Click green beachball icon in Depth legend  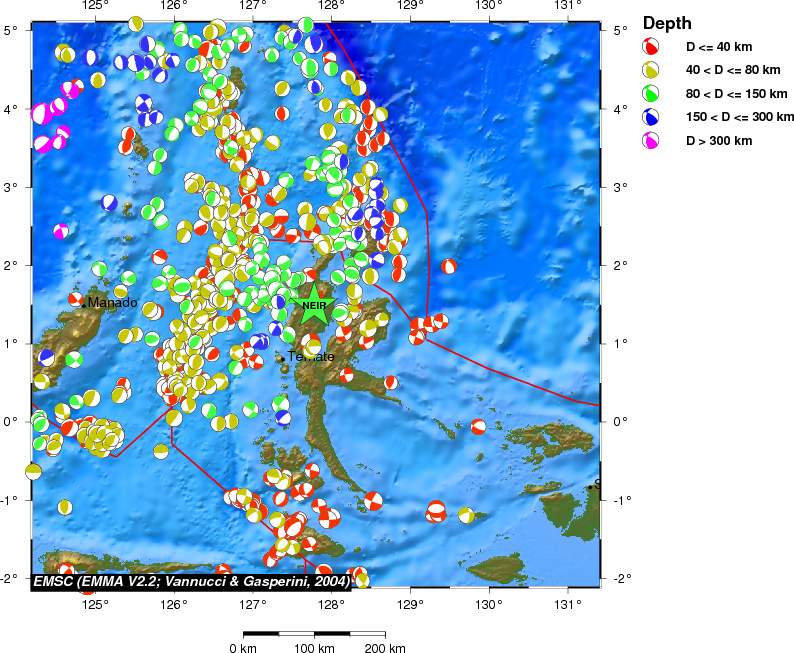[x=651, y=94]
